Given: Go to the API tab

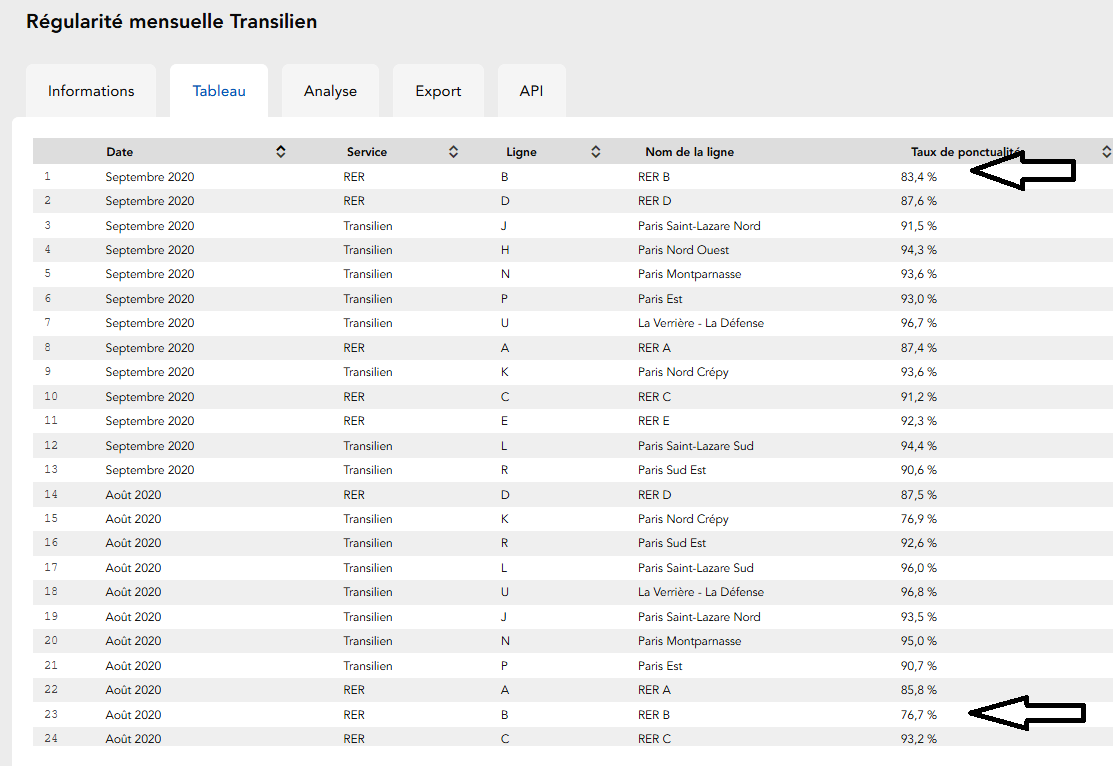Looking at the screenshot, I should 531,91.
